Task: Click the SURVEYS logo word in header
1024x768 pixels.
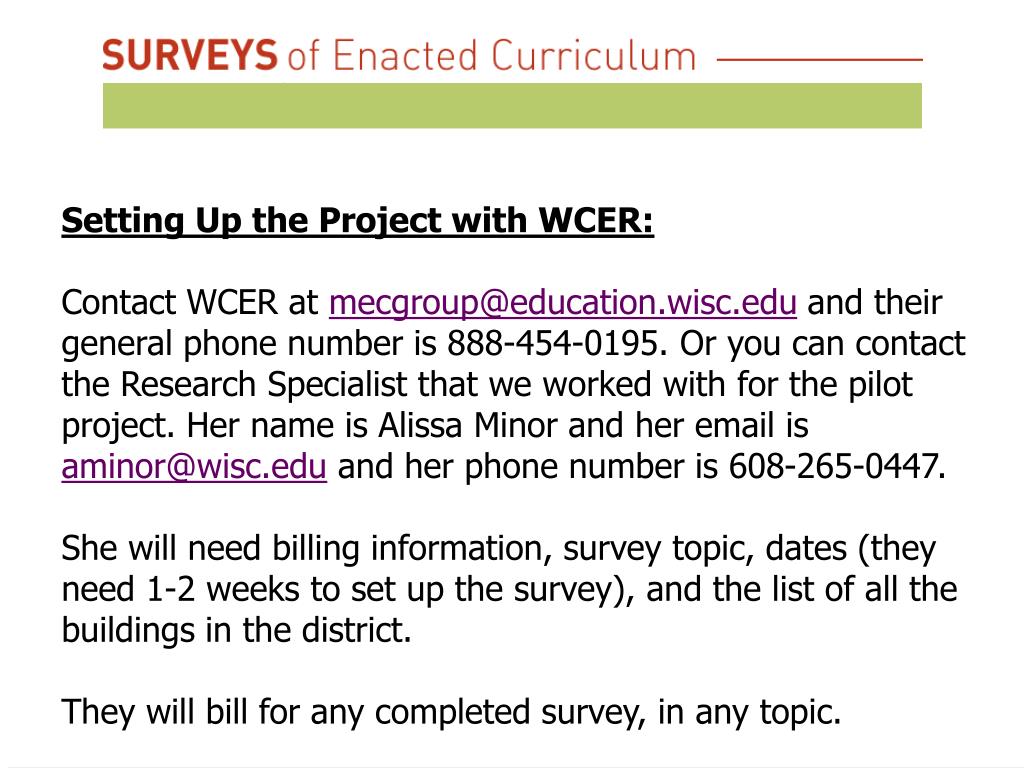Action: point(189,56)
